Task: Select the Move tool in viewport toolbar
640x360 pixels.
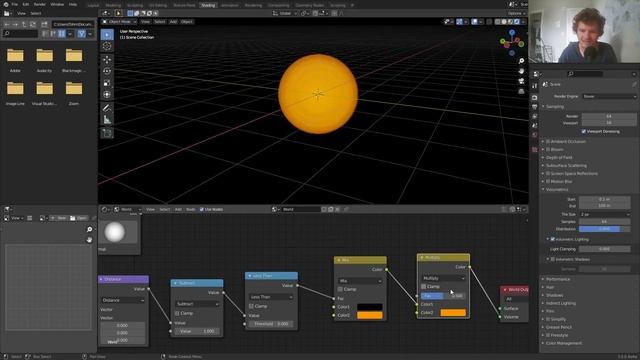Action: (x=107, y=60)
